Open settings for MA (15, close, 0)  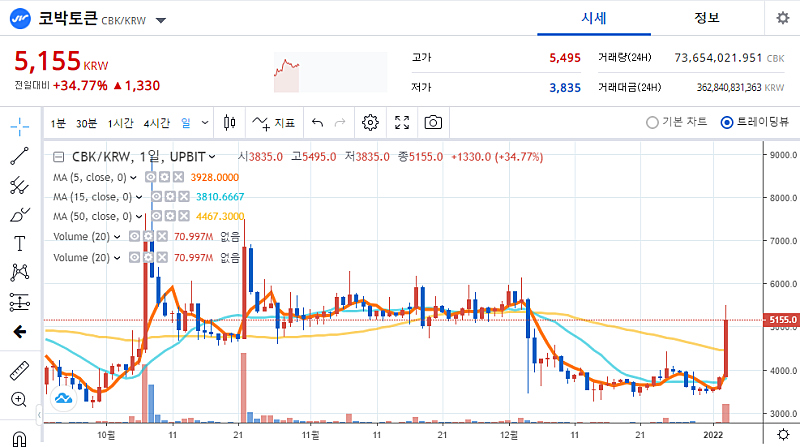[x=170, y=196]
